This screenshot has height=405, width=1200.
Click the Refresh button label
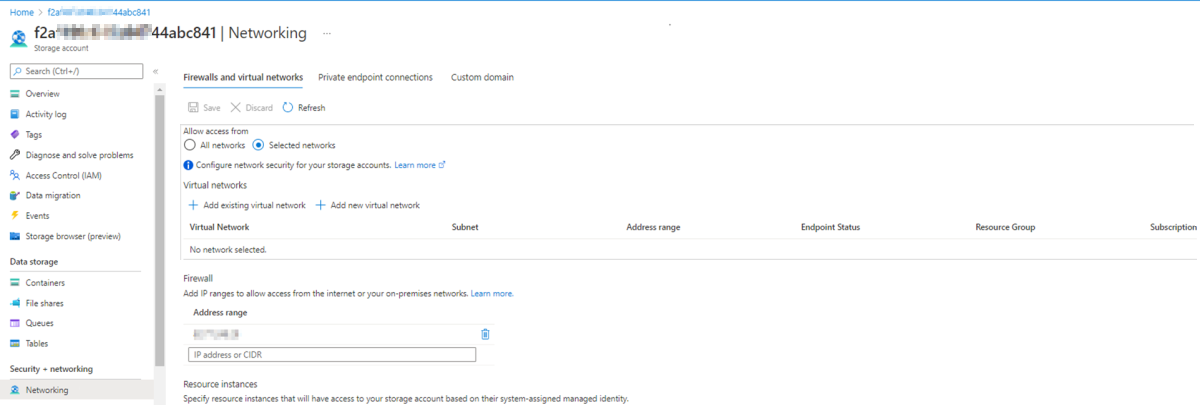[311, 107]
